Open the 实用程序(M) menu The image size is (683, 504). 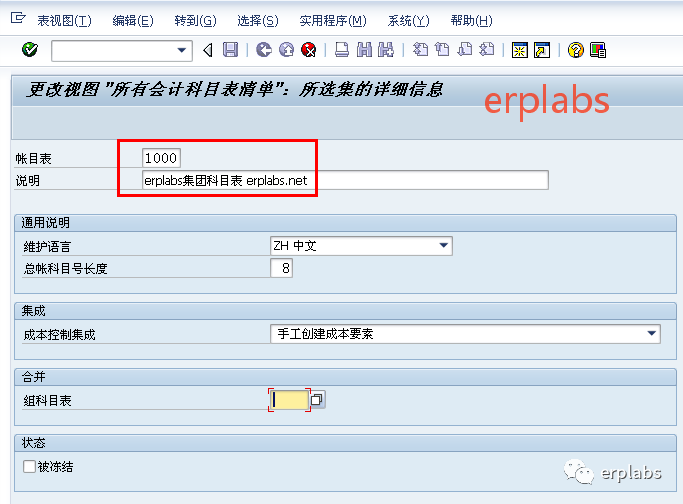point(333,20)
